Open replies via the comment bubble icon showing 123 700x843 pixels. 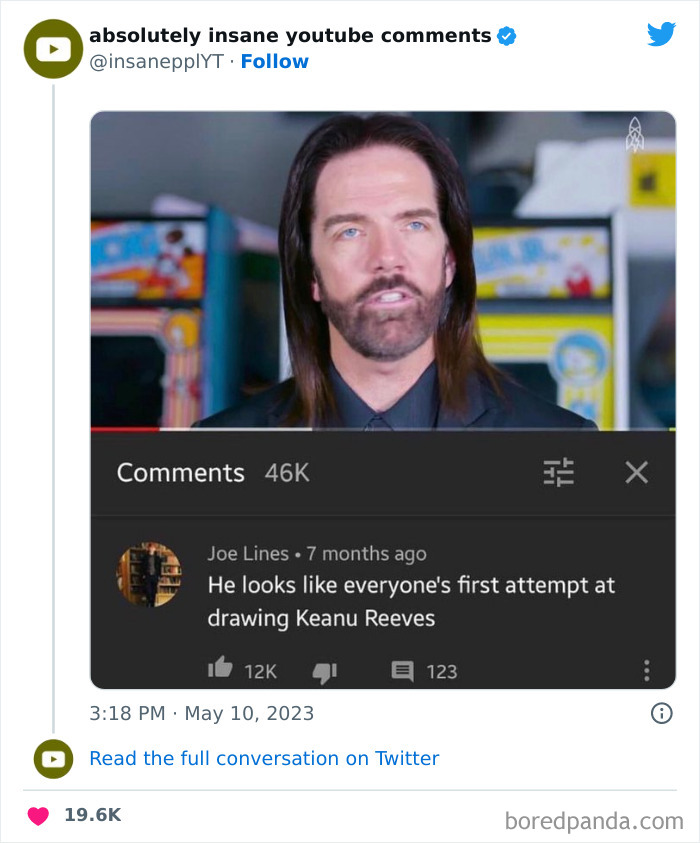tap(403, 671)
